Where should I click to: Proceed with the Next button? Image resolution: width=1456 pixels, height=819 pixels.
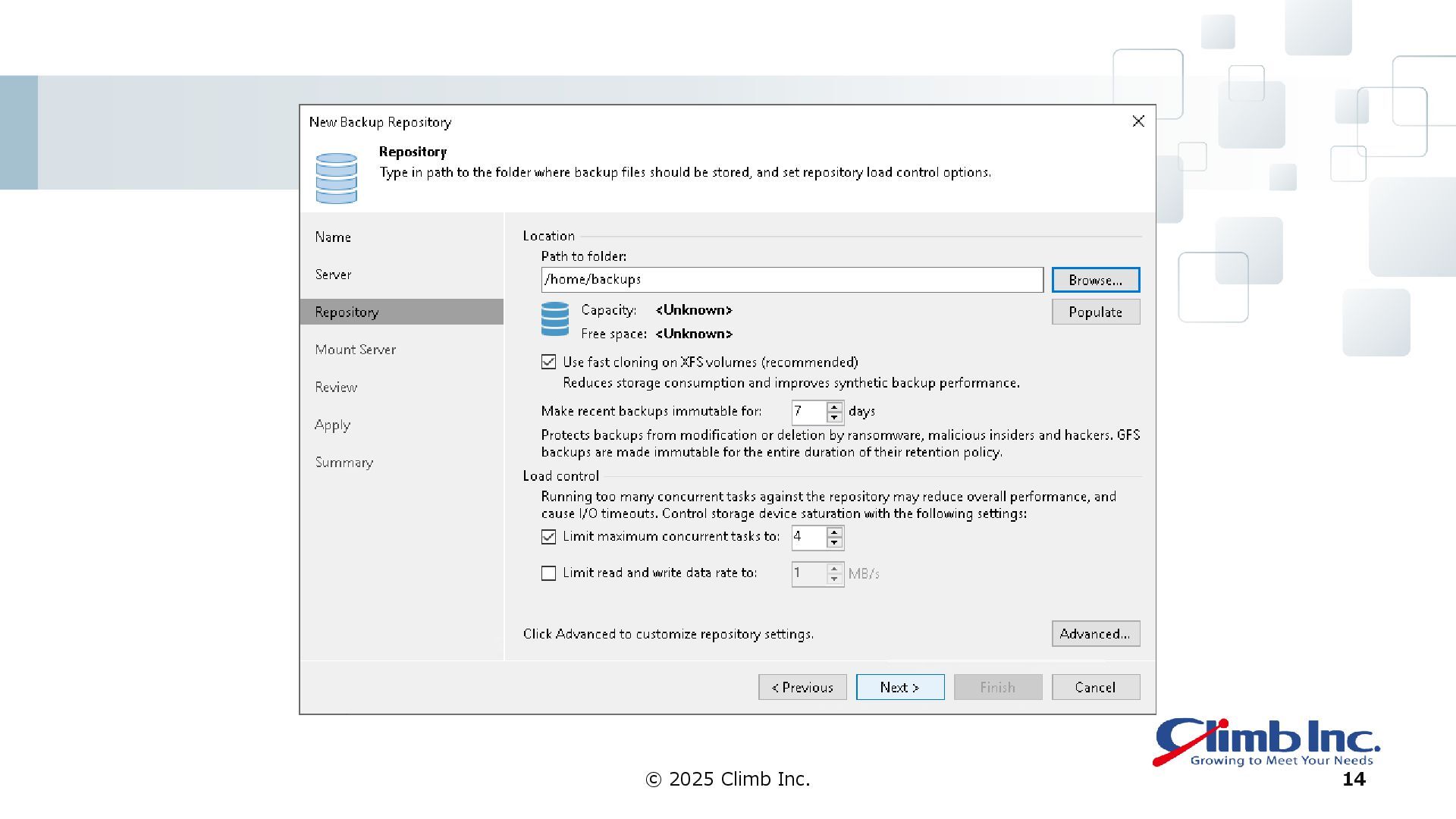click(899, 687)
